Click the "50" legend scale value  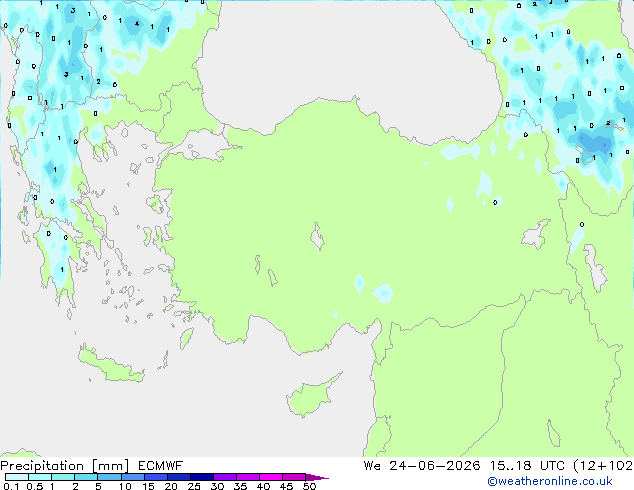(x=309, y=486)
